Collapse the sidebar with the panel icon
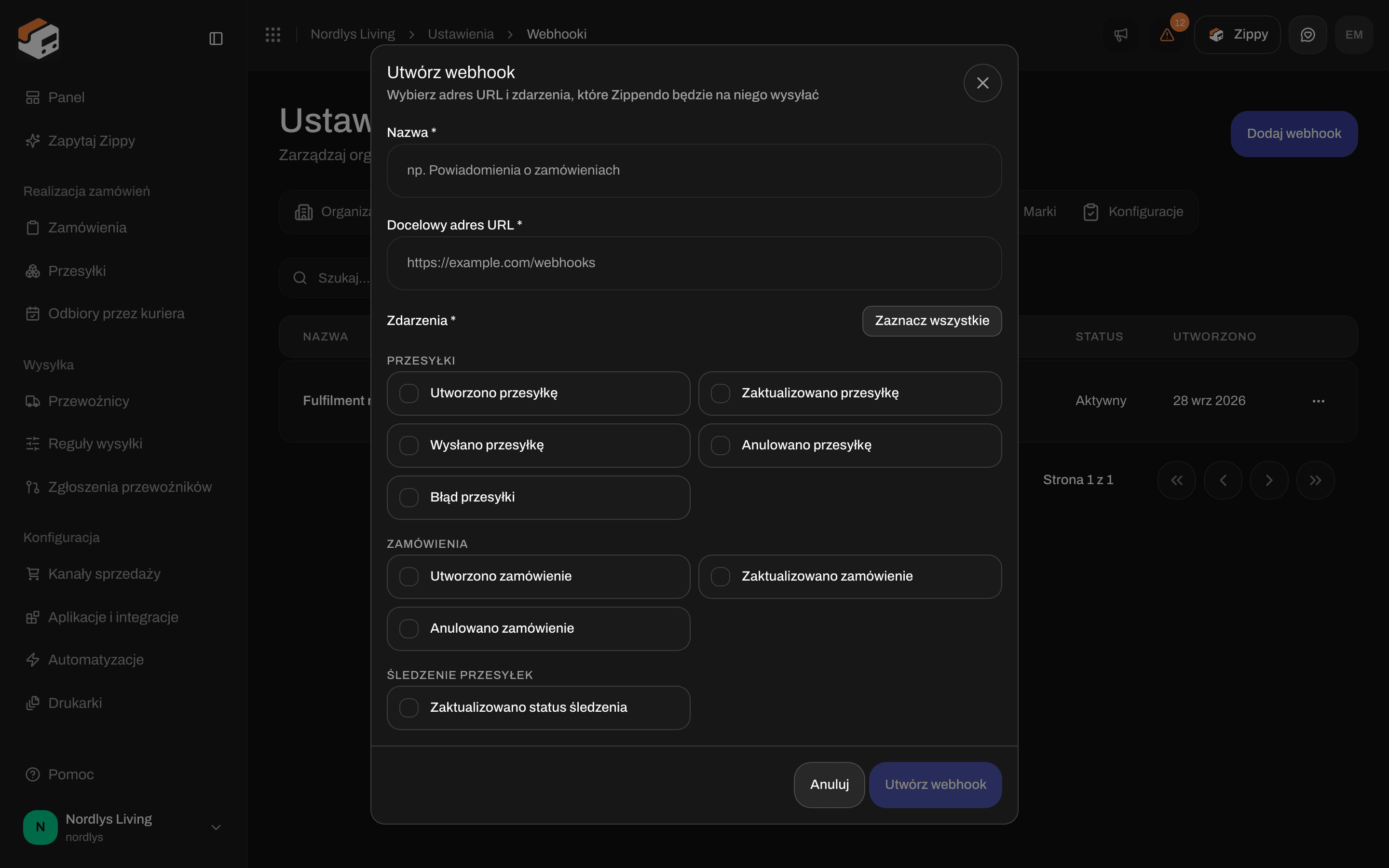 coord(216,39)
